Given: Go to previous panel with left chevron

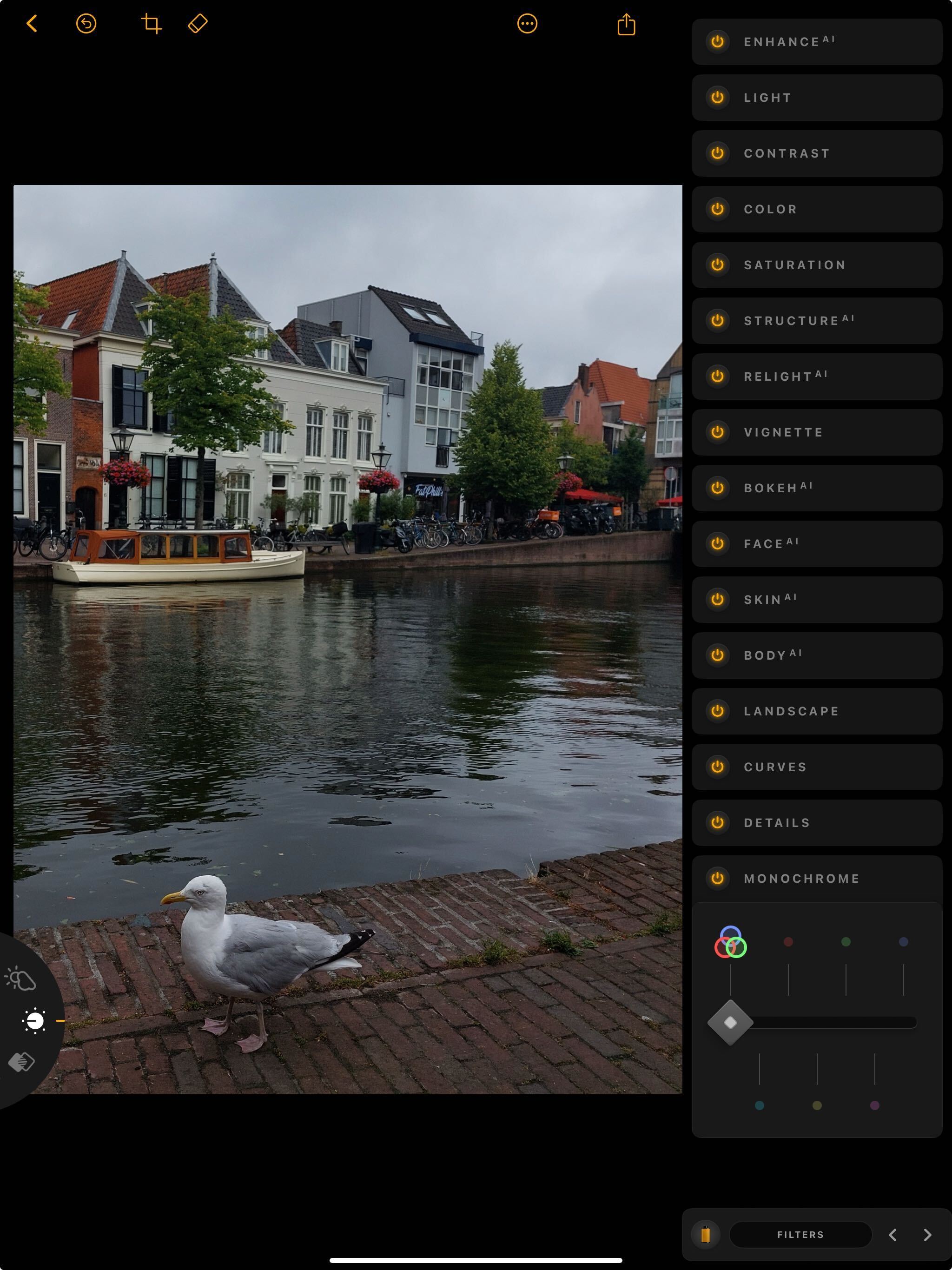Looking at the screenshot, I should pyautogui.click(x=892, y=1235).
